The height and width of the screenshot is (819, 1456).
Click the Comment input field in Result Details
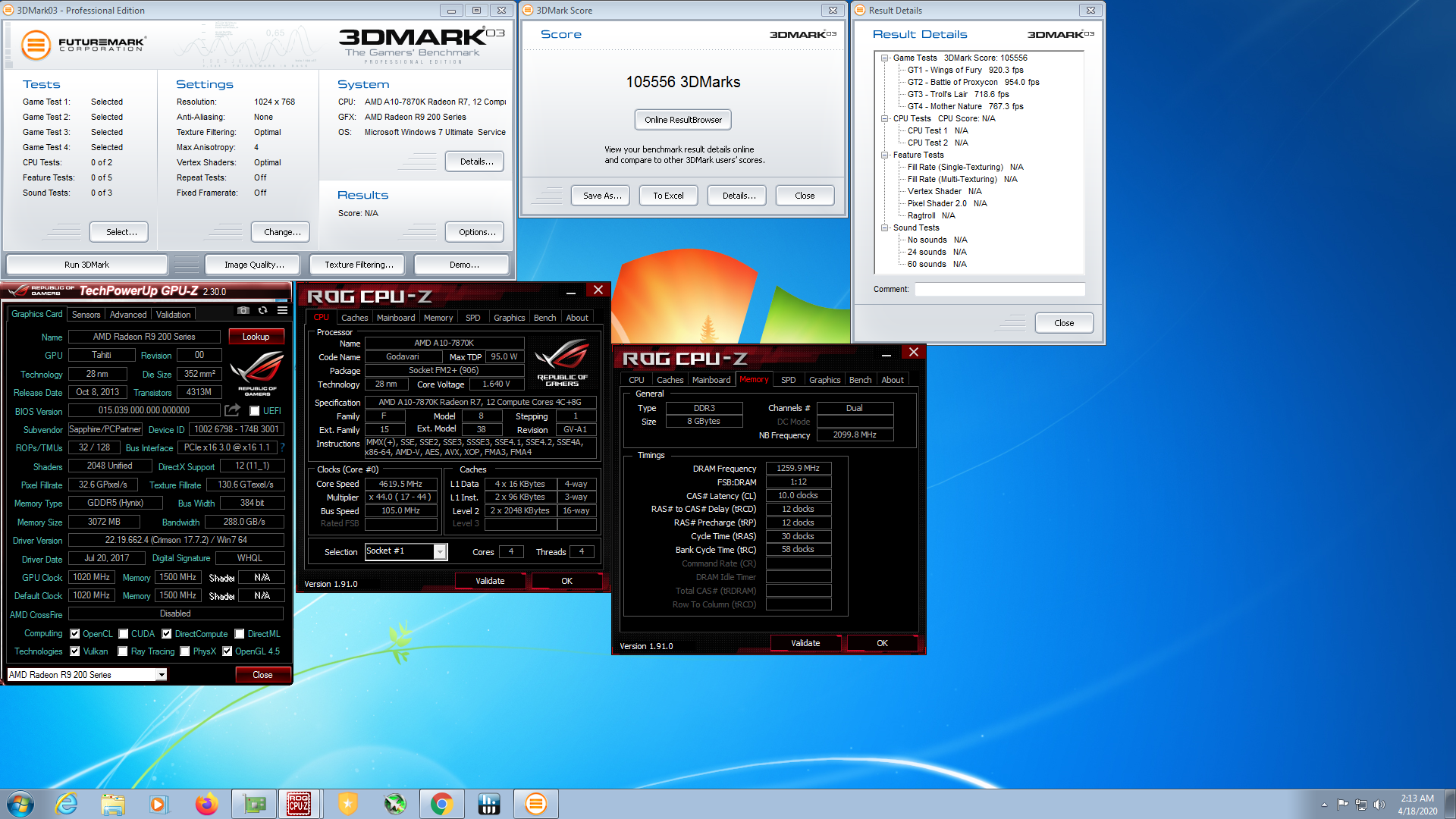click(999, 289)
